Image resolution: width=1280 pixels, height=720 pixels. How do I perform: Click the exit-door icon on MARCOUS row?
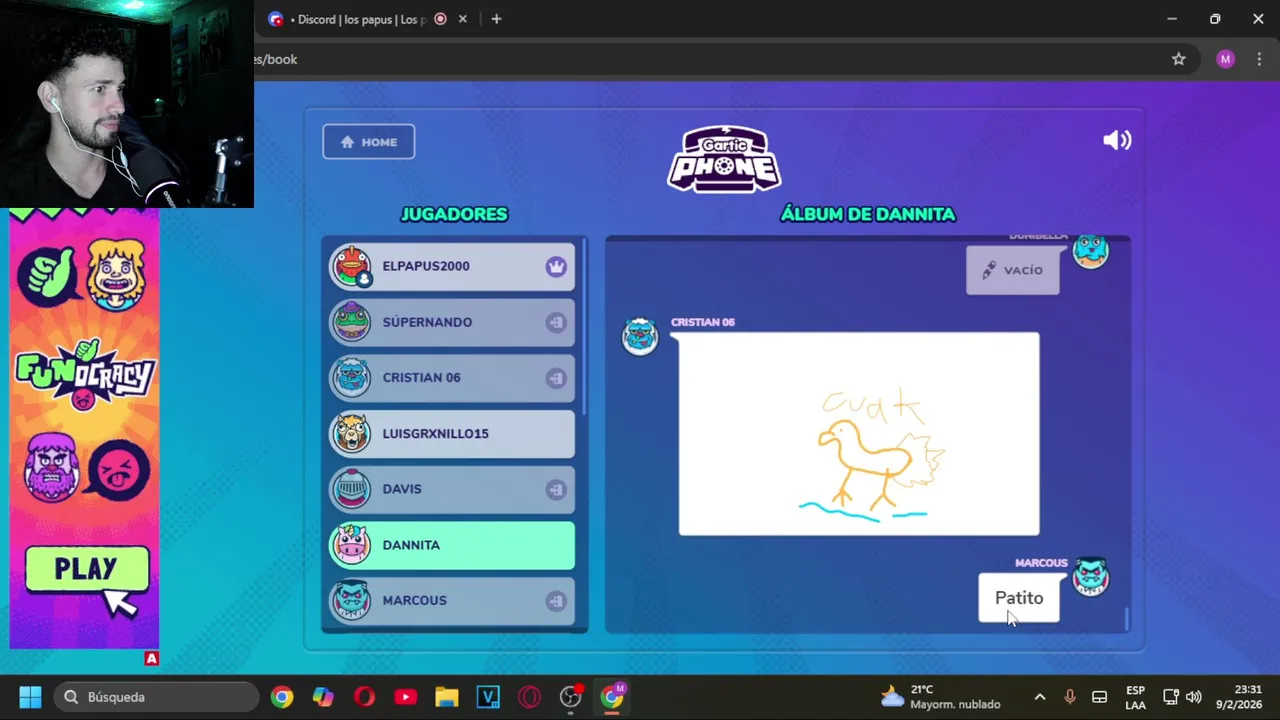tap(556, 601)
